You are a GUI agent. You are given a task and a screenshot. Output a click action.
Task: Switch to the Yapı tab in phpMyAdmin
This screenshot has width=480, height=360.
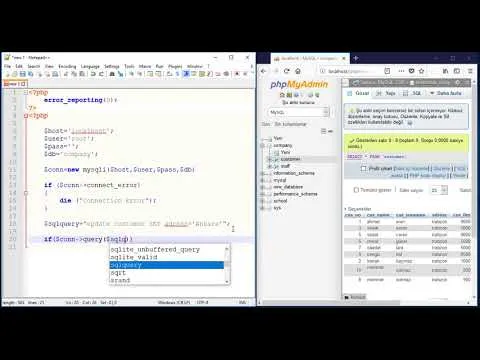coord(386,93)
